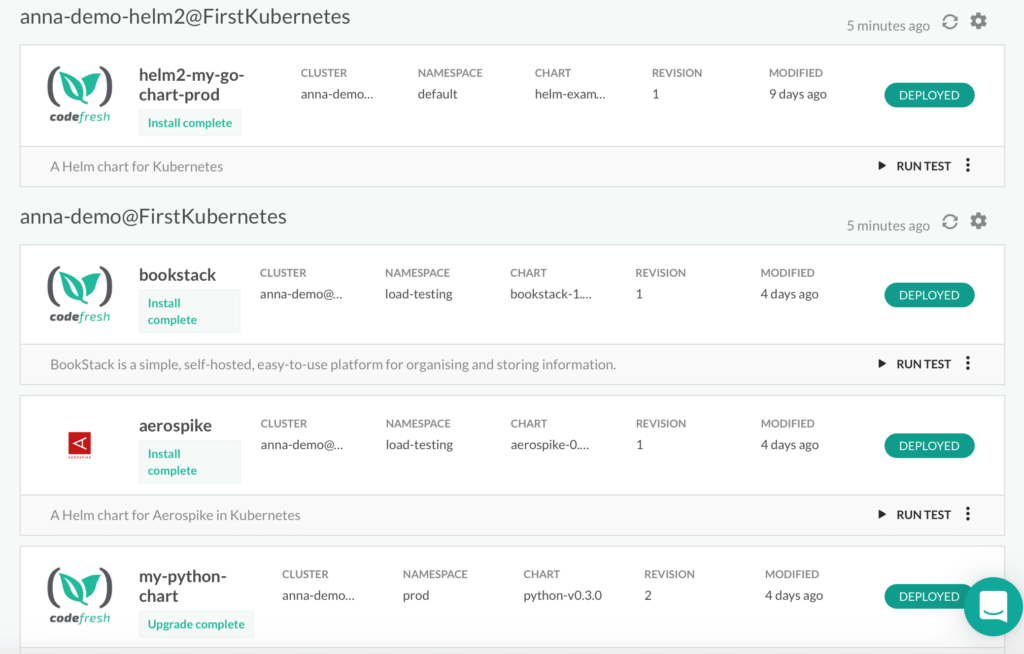Open settings gear for anna-demo@FirstKubernetes
Image resolution: width=1024 pixels, height=654 pixels.
978,221
